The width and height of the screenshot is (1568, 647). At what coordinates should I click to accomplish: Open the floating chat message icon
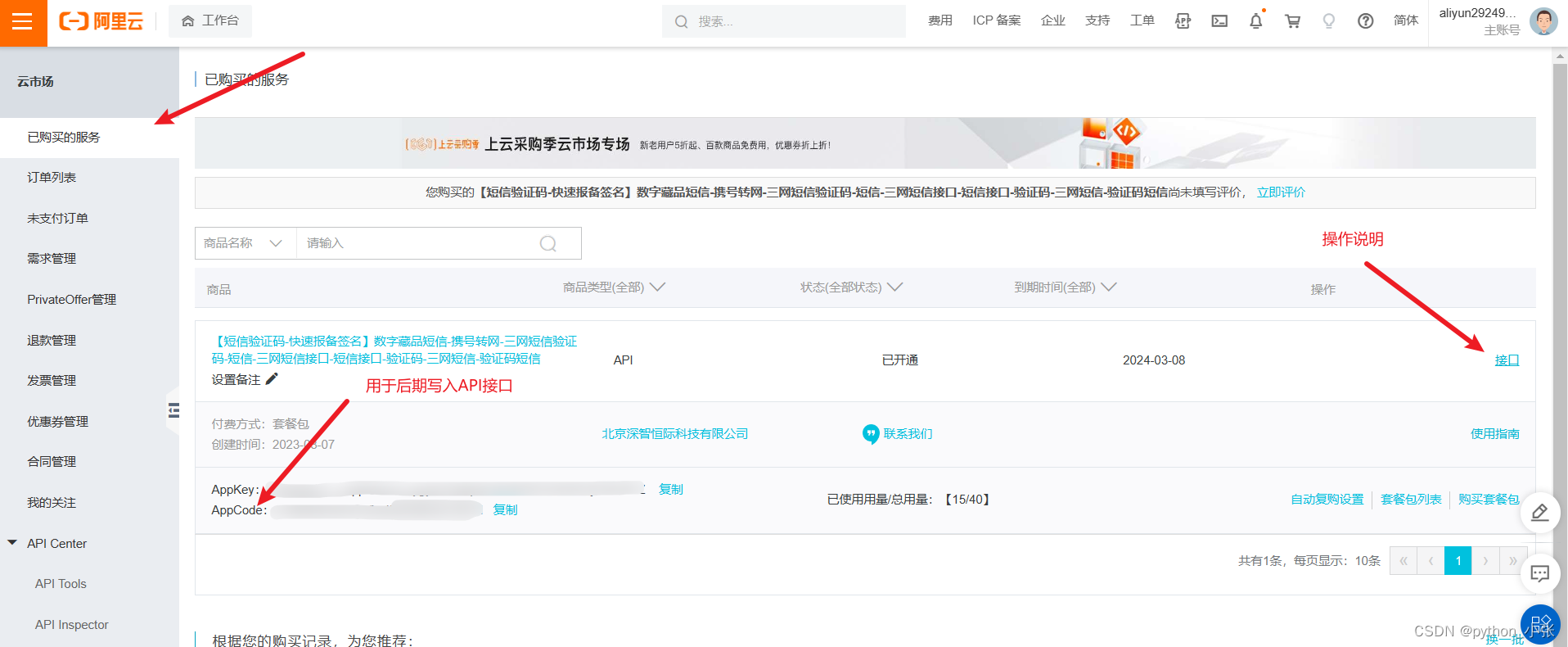tap(1540, 573)
